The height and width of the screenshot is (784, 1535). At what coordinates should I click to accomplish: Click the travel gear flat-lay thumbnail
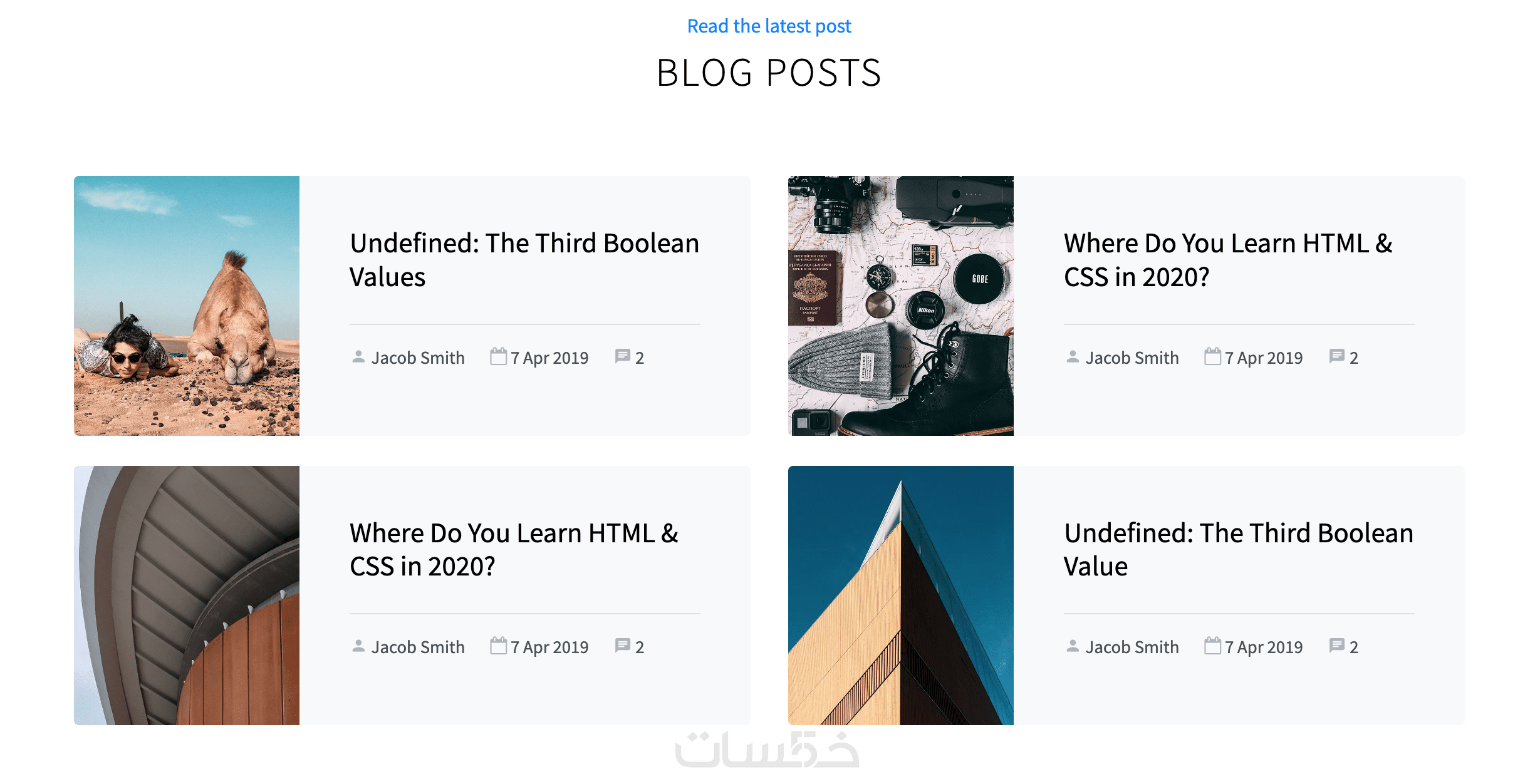click(900, 306)
